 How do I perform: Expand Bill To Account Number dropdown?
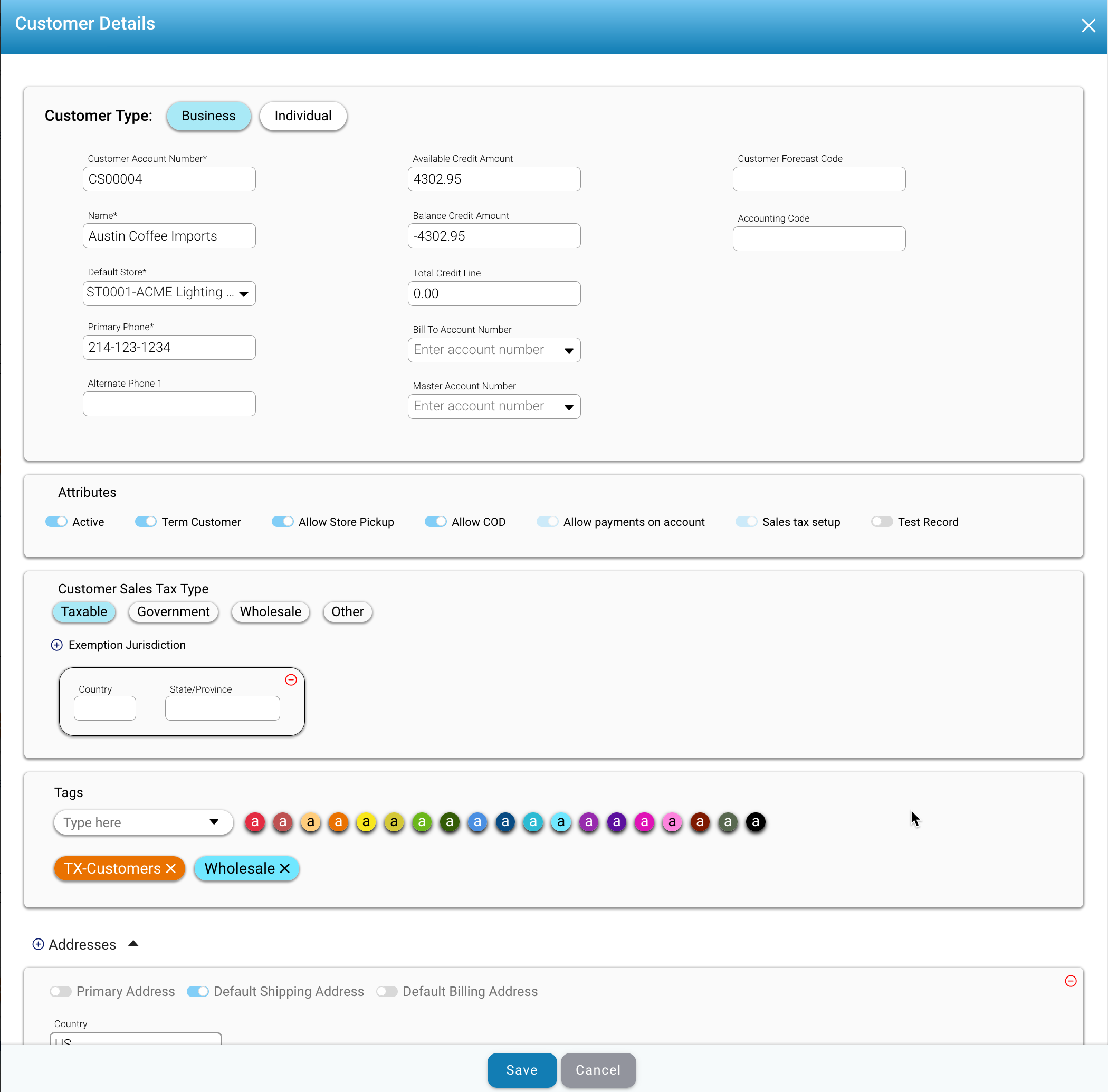pos(568,350)
